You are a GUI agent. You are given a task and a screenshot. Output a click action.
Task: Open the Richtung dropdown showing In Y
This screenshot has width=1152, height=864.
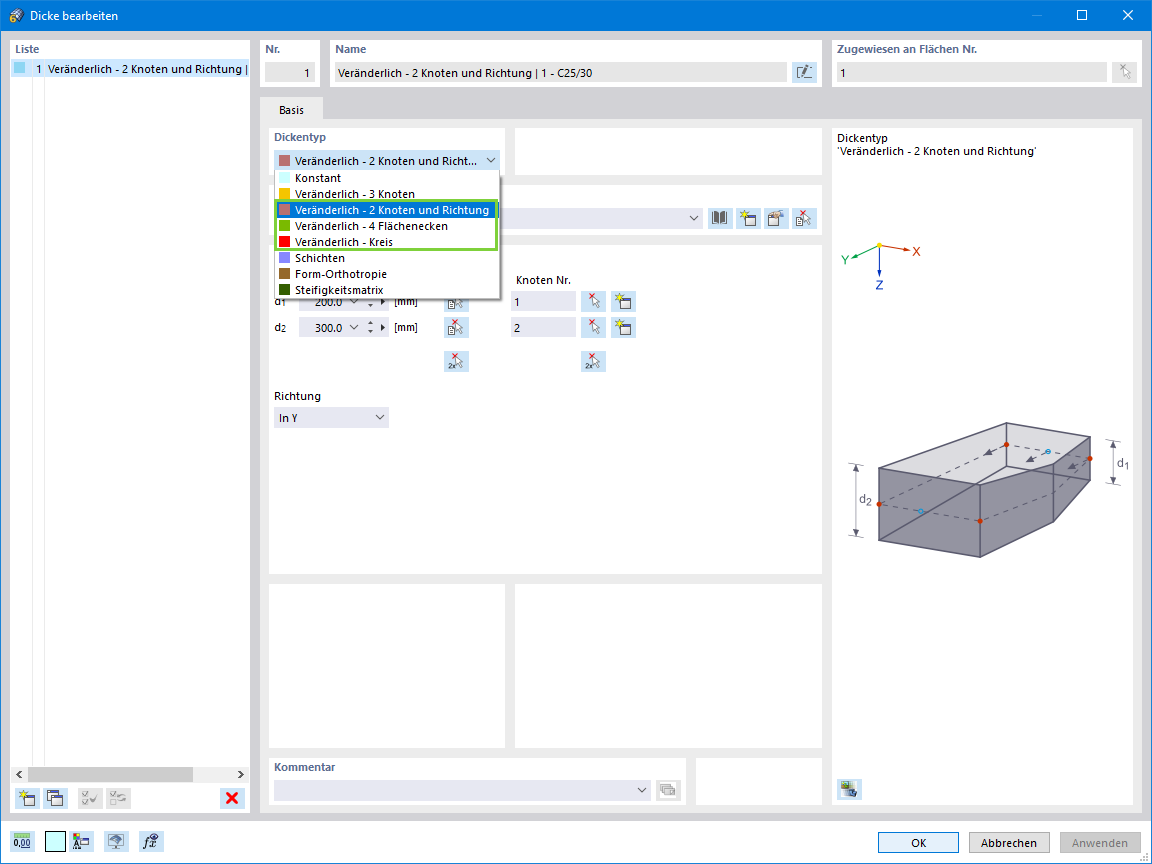(x=331, y=418)
